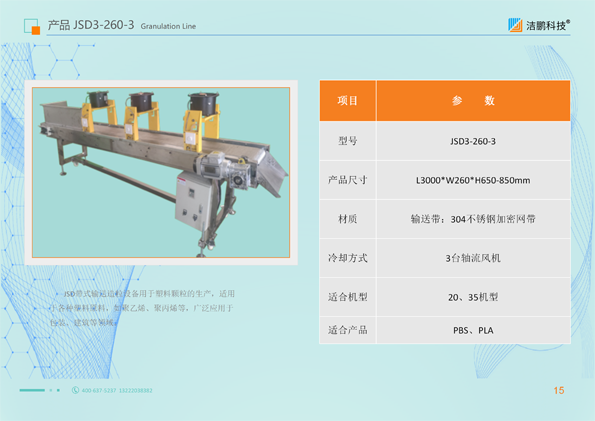Click the 20、35机型 value cell
The image size is (595, 421).
click(473, 297)
